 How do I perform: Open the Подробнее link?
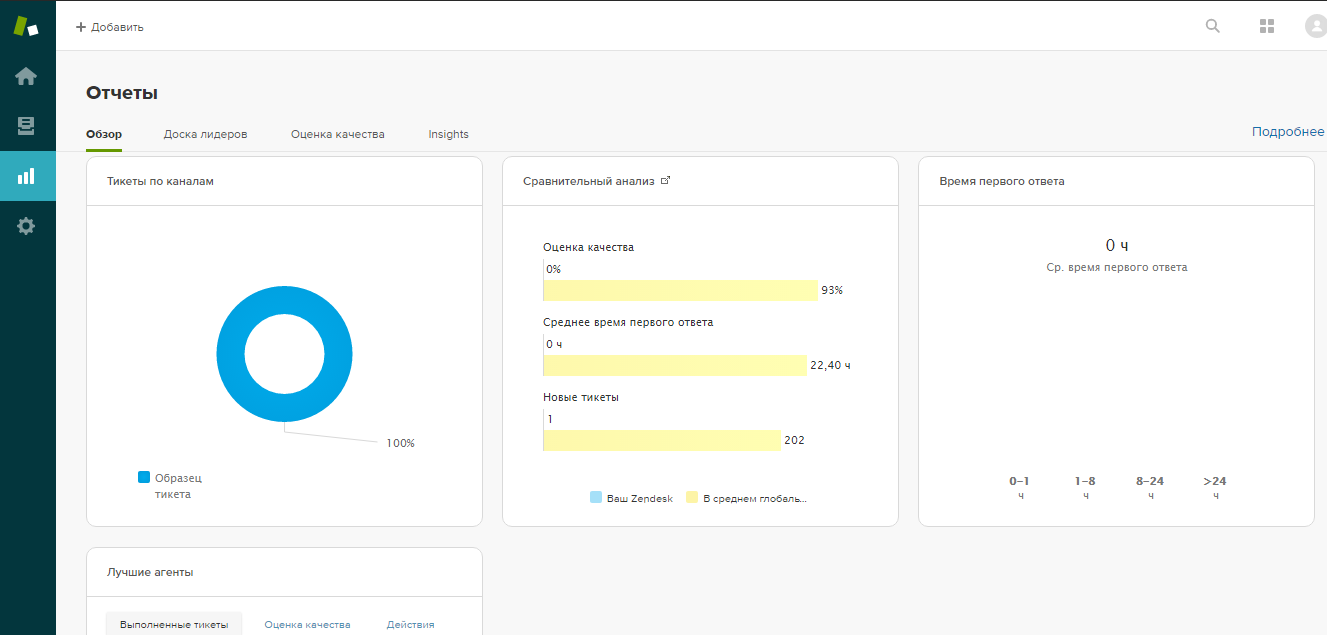tap(1287, 130)
